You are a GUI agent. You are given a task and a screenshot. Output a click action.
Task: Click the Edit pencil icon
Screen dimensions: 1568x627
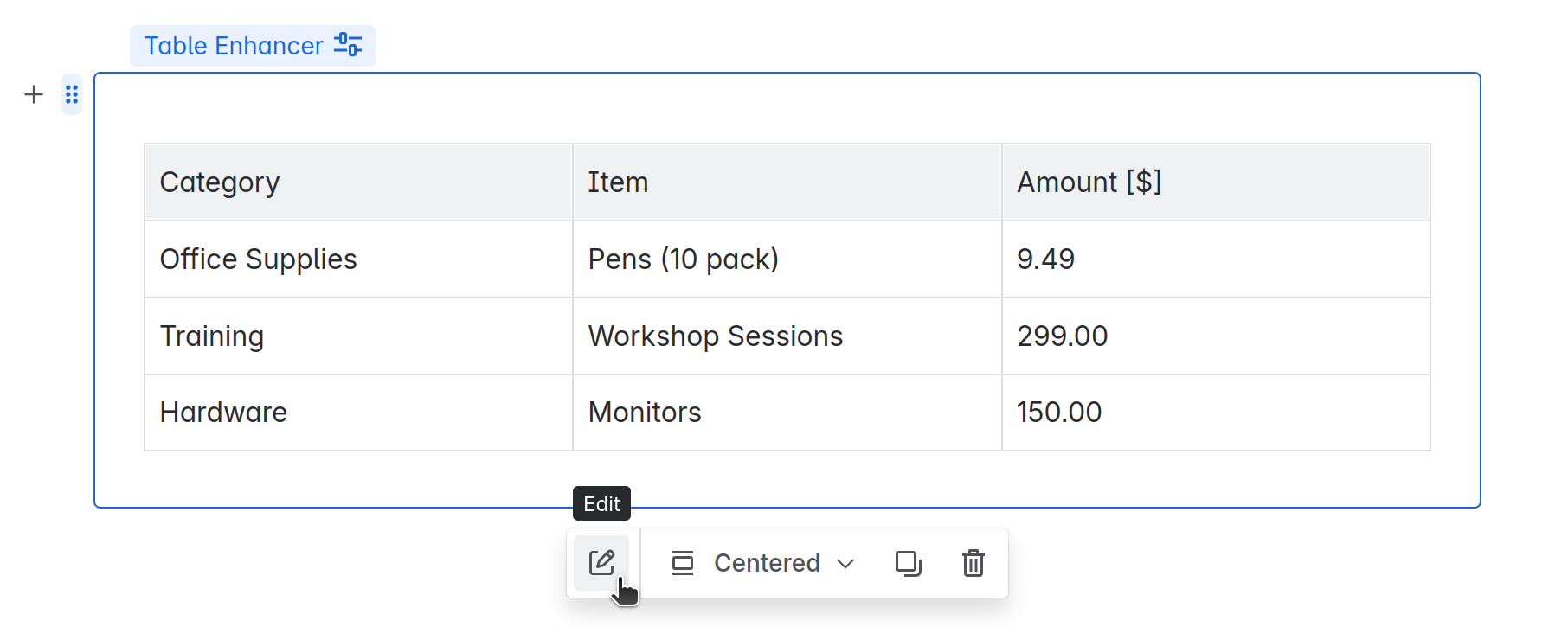tap(601, 563)
